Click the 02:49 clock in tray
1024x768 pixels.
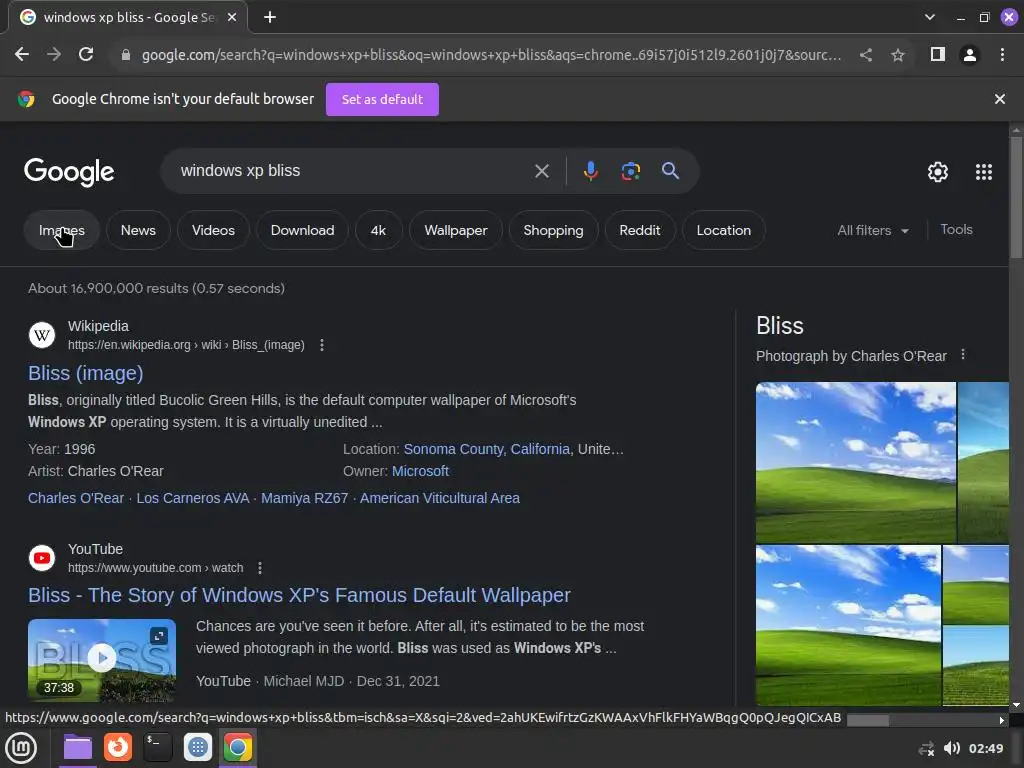[986, 748]
